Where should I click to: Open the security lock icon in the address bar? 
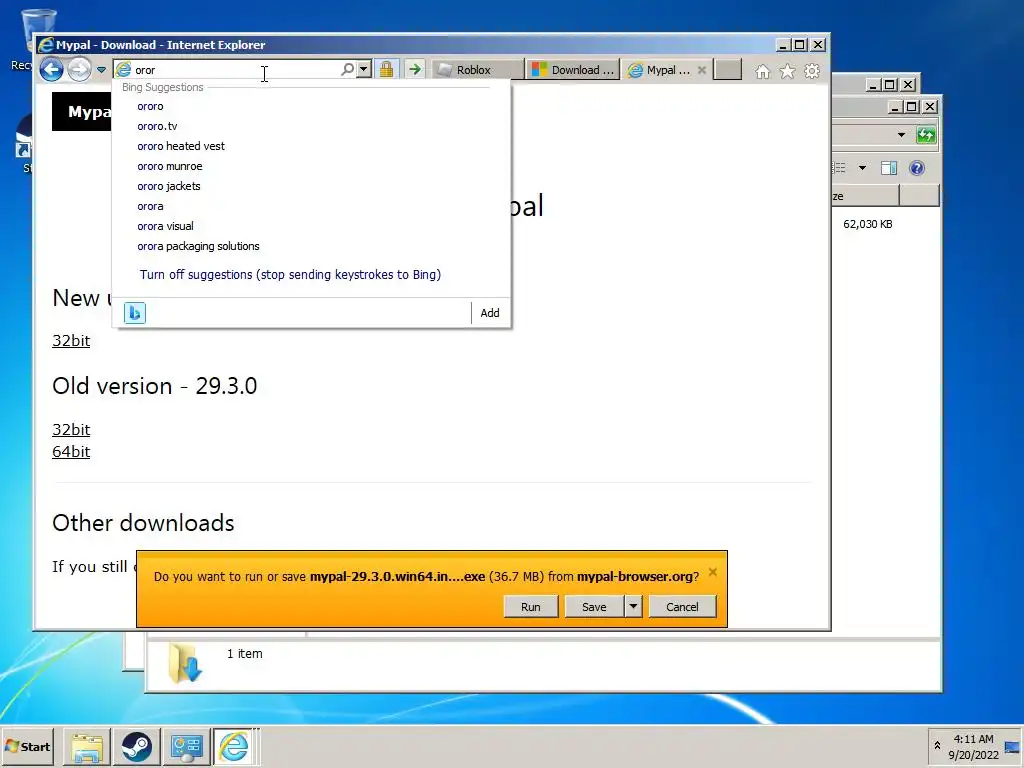[x=387, y=69]
